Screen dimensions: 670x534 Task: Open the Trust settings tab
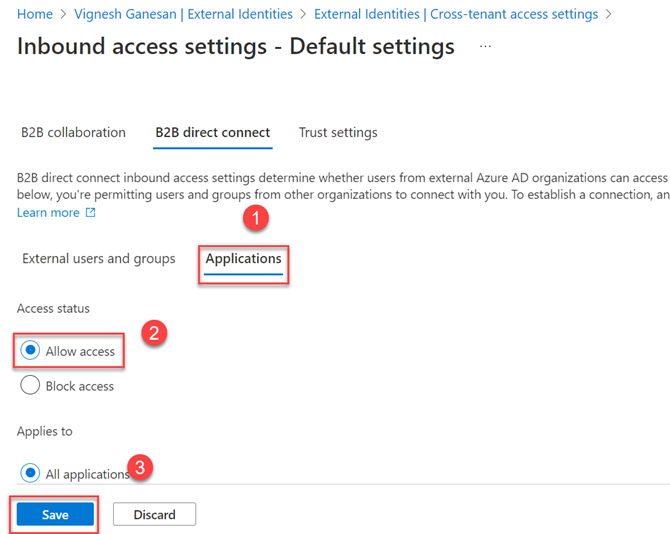pos(338,132)
